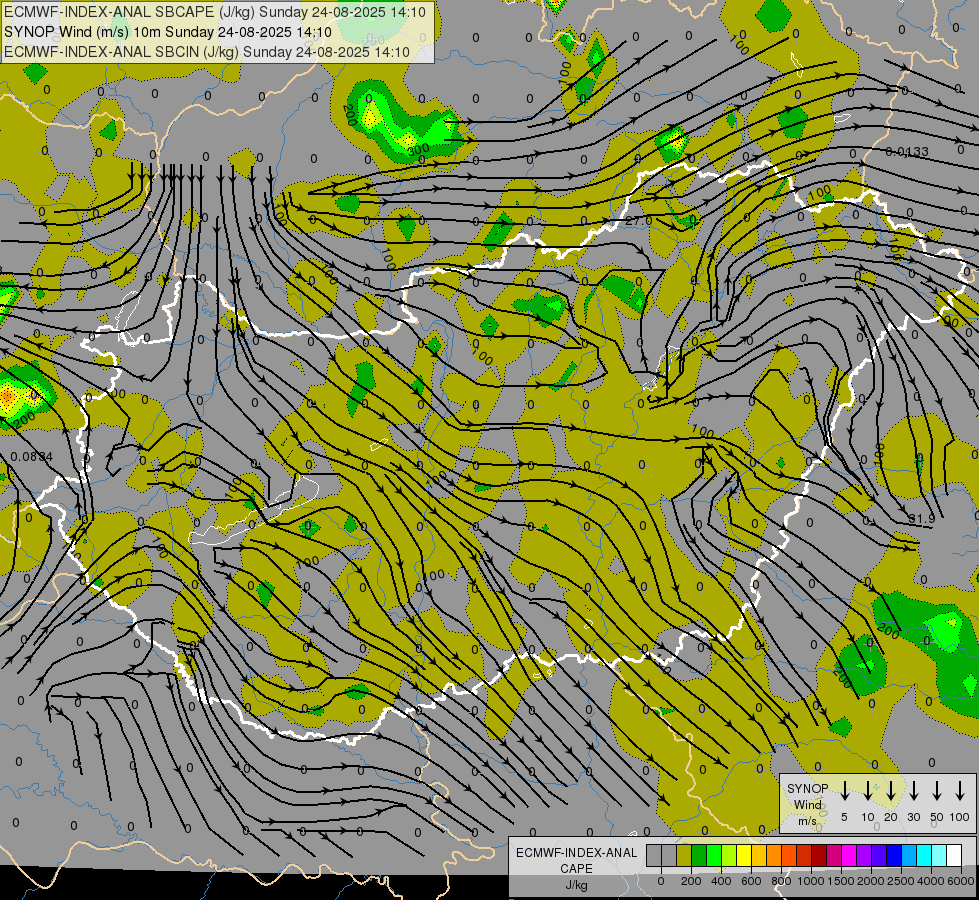The image size is (979, 900).
Task: Click the 1000 tick label on CAPE scale
Action: coord(811,881)
